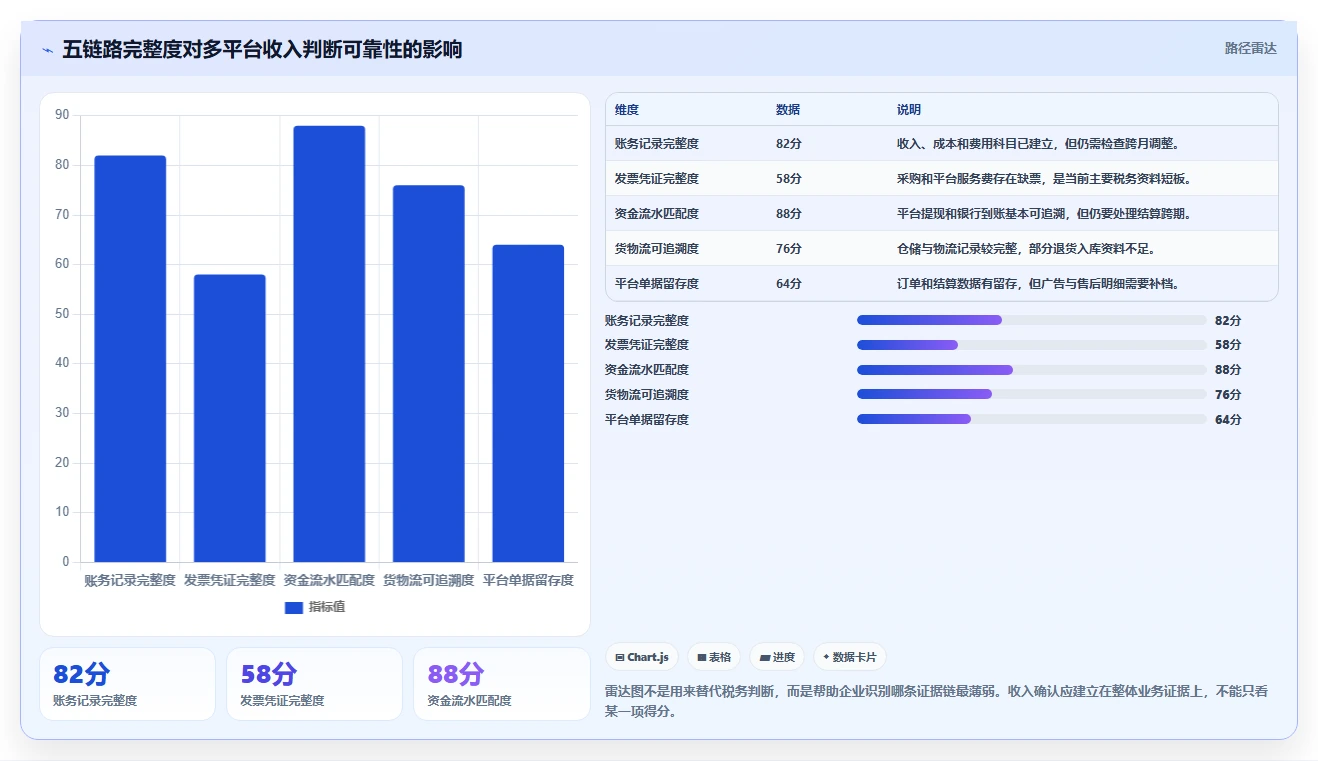Click the 货物流可追溯度 label in the progress list
Viewport: 1318px width, 761px height.
(647, 395)
